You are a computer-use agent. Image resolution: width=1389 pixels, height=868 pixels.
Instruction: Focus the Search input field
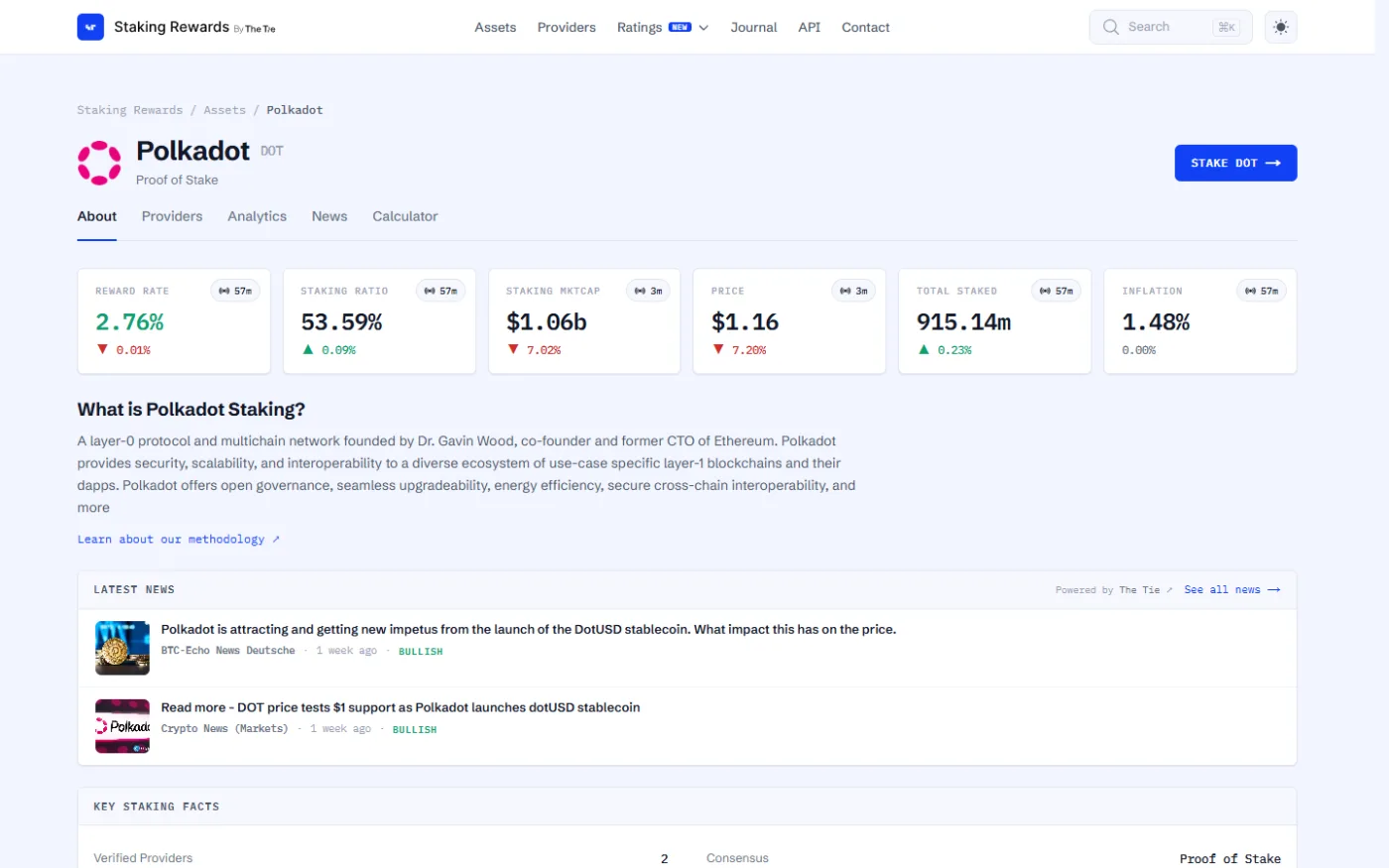(1171, 27)
